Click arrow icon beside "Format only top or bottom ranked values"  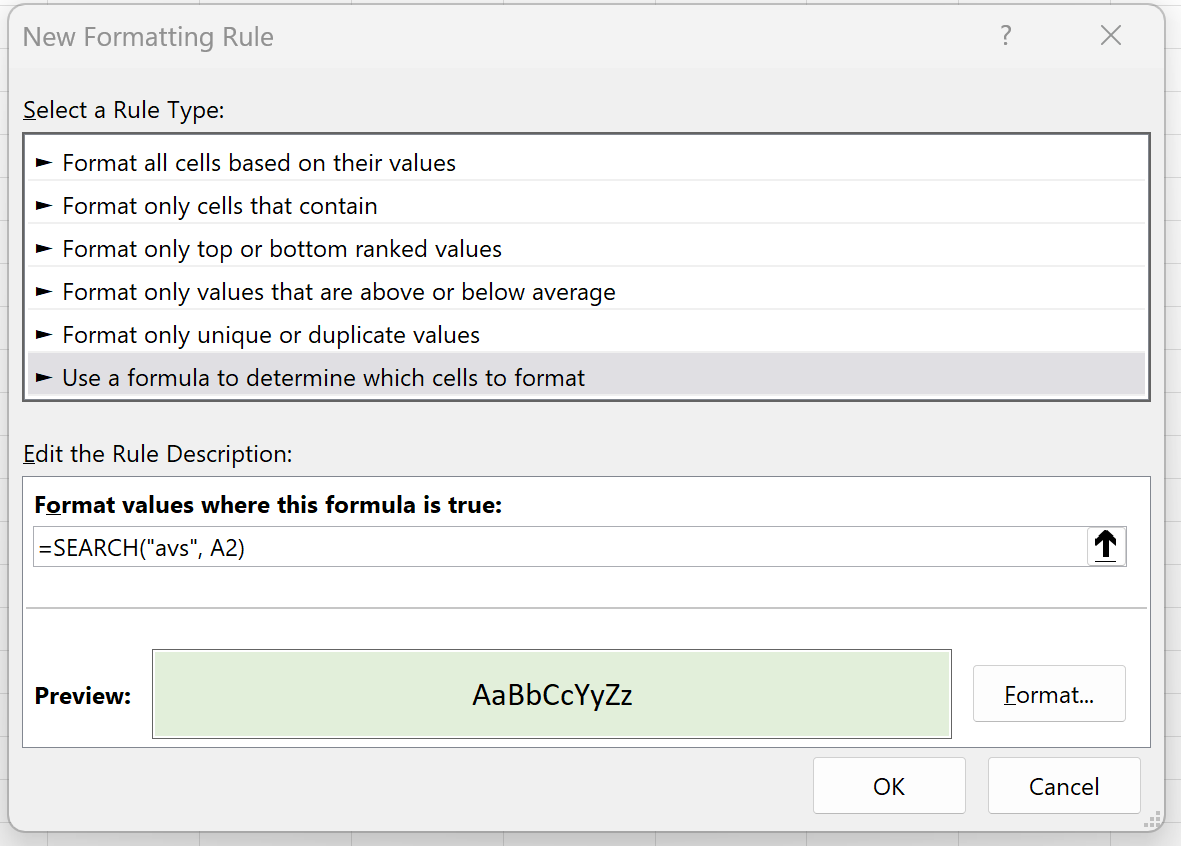pos(44,248)
